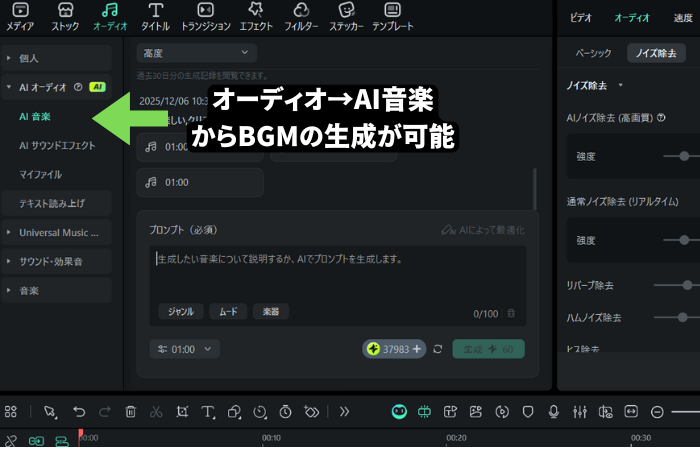Image resolution: width=700 pixels, height=450 pixels.
Task: Select AI サウンドエフェクト in sidebar
Action: (x=57, y=146)
